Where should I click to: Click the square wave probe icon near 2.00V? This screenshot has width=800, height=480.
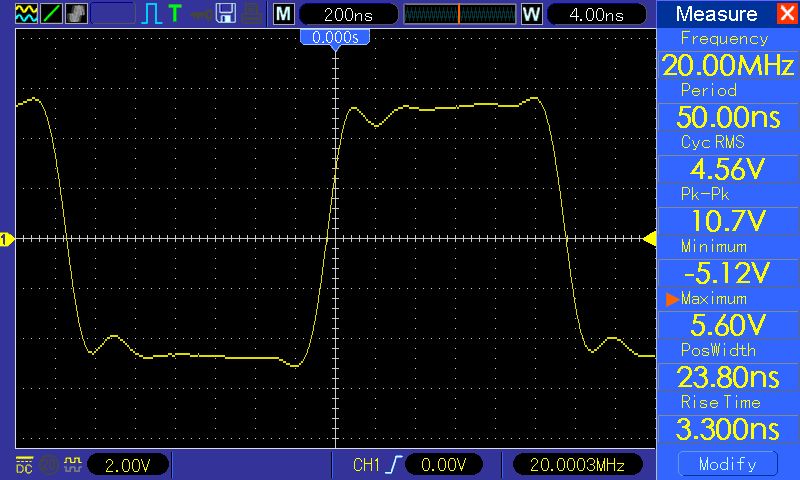click(72, 464)
